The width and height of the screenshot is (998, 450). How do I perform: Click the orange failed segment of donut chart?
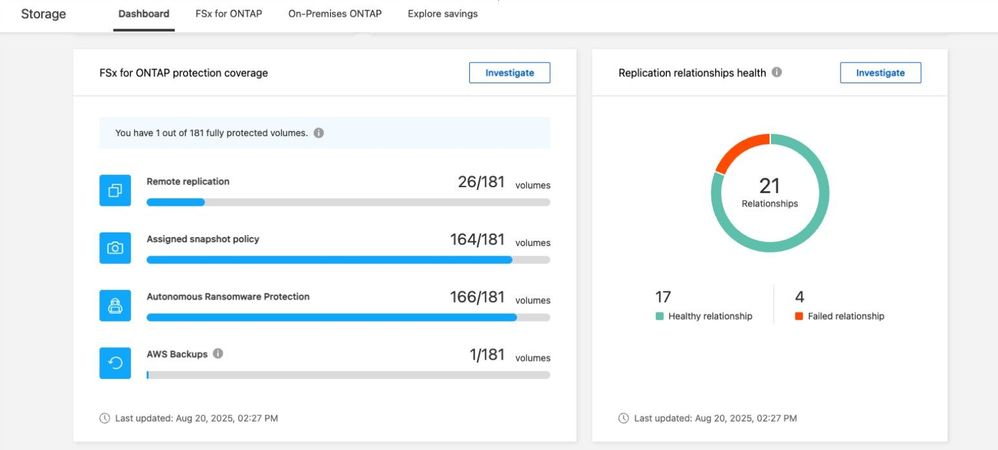(737, 153)
